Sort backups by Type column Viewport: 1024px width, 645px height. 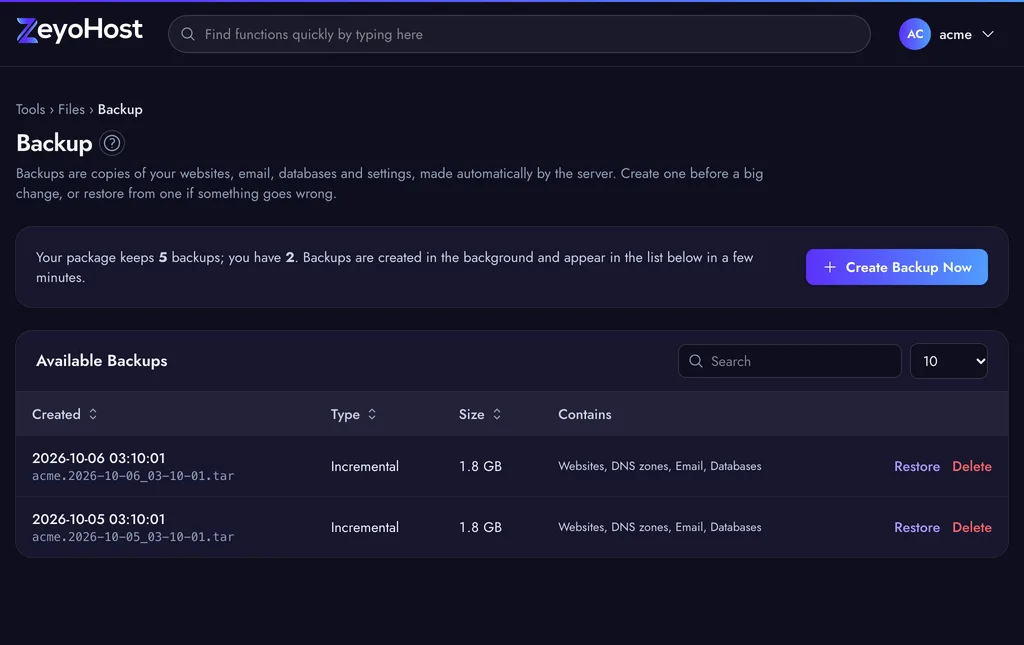click(353, 415)
